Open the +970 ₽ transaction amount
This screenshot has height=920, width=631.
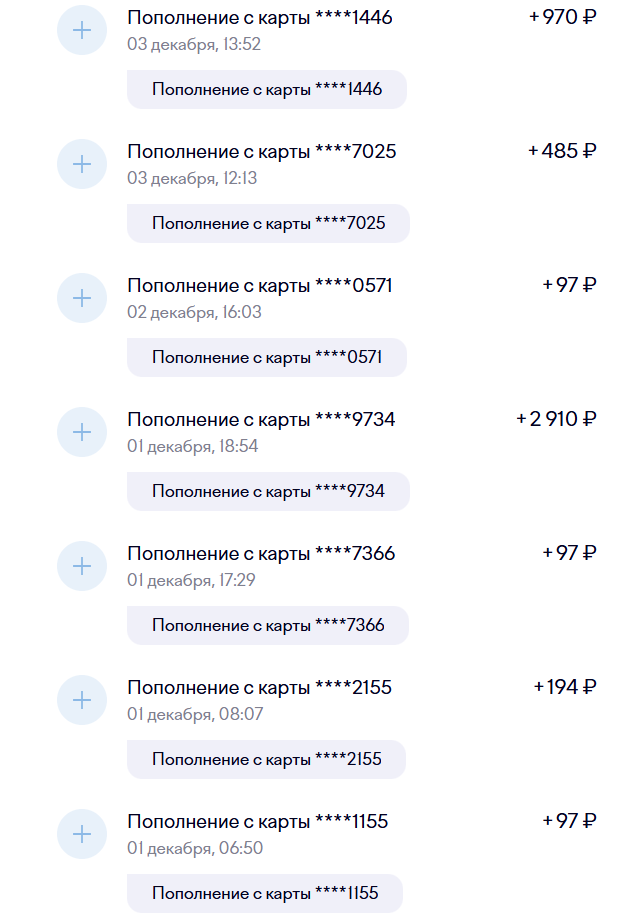click(x=562, y=17)
